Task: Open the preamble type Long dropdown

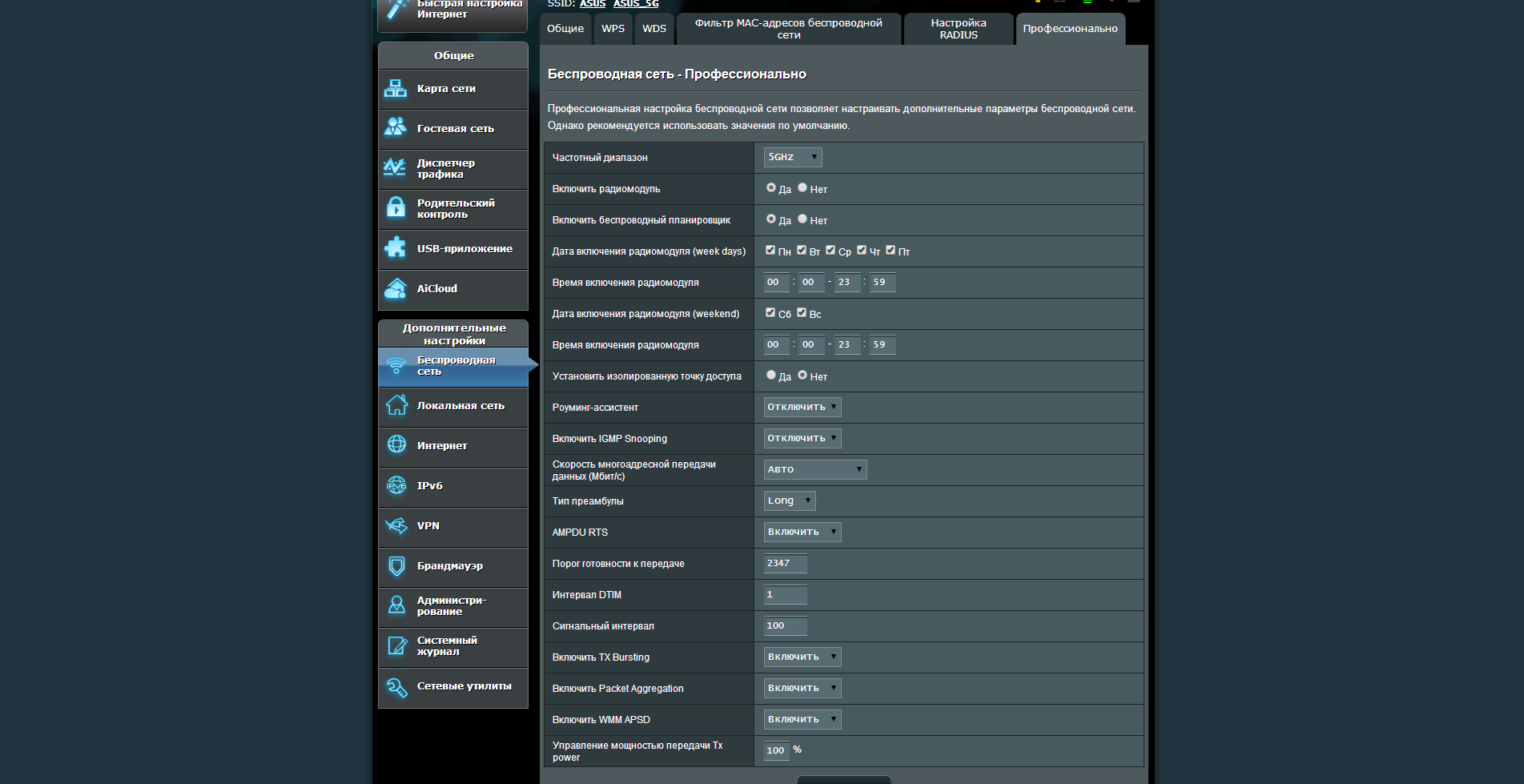Action: pyautogui.click(x=790, y=501)
